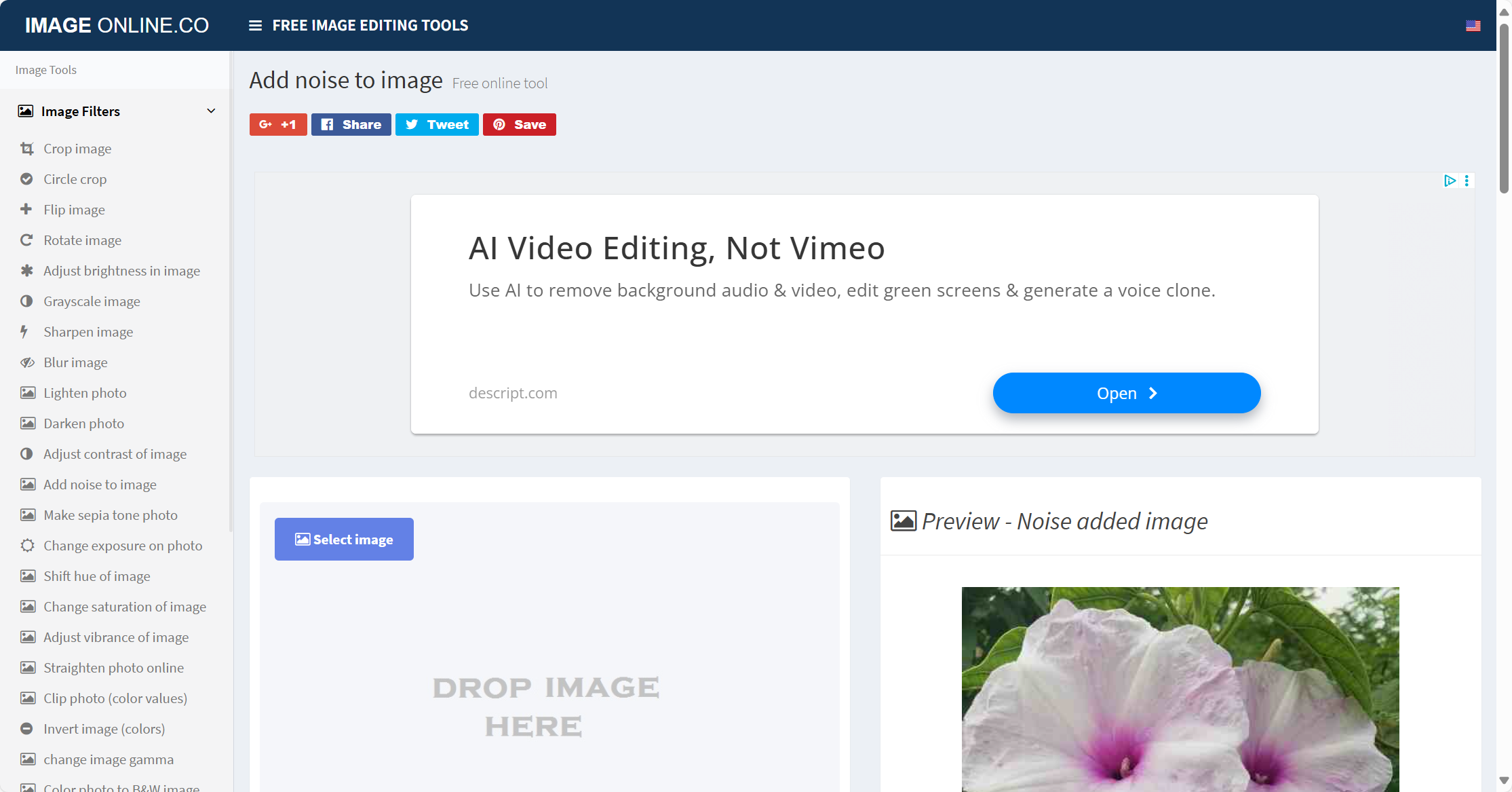1512x792 pixels.
Task: Click the US flag language icon
Action: (x=1473, y=26)
